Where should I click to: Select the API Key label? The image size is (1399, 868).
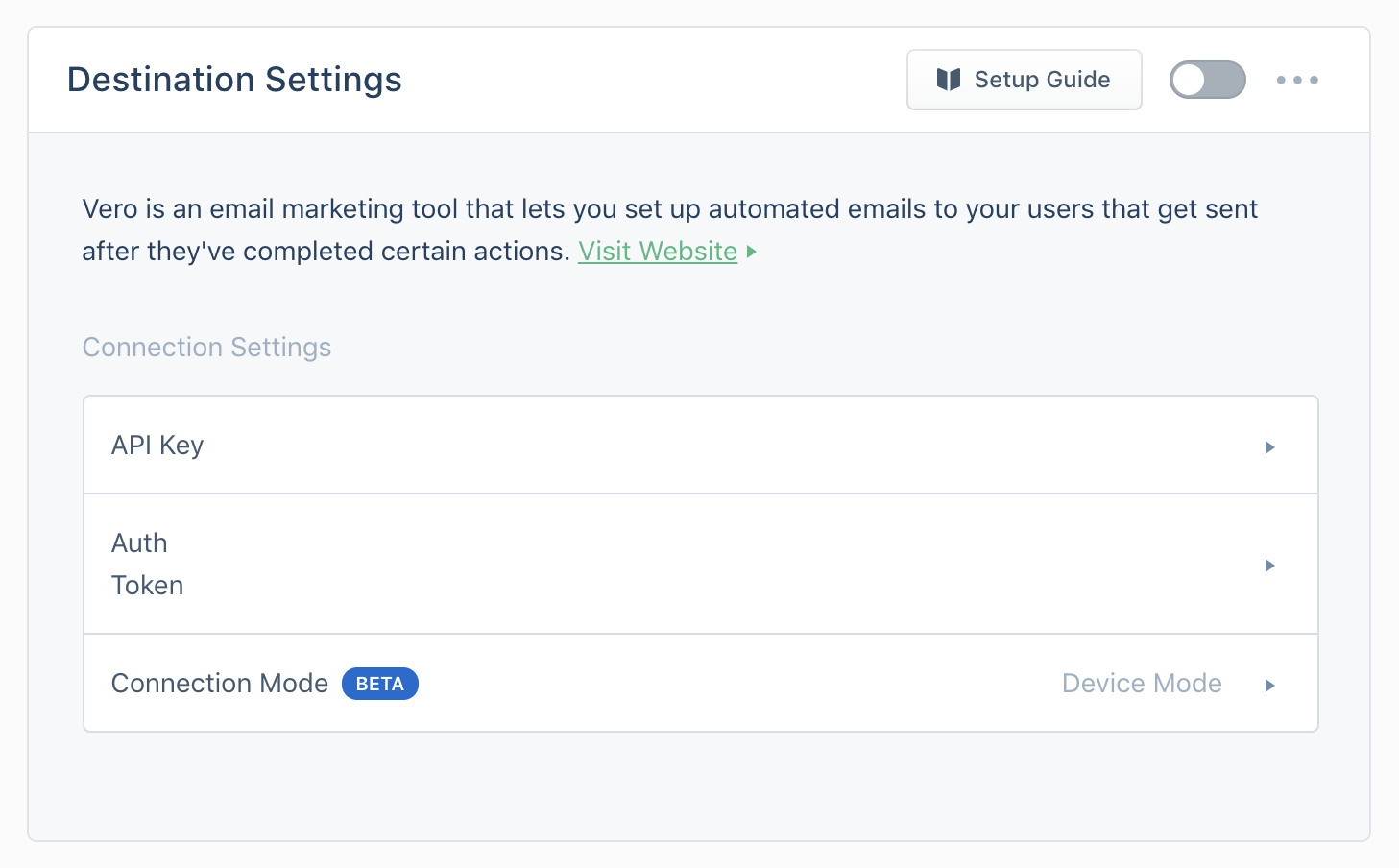pos(157,446)
